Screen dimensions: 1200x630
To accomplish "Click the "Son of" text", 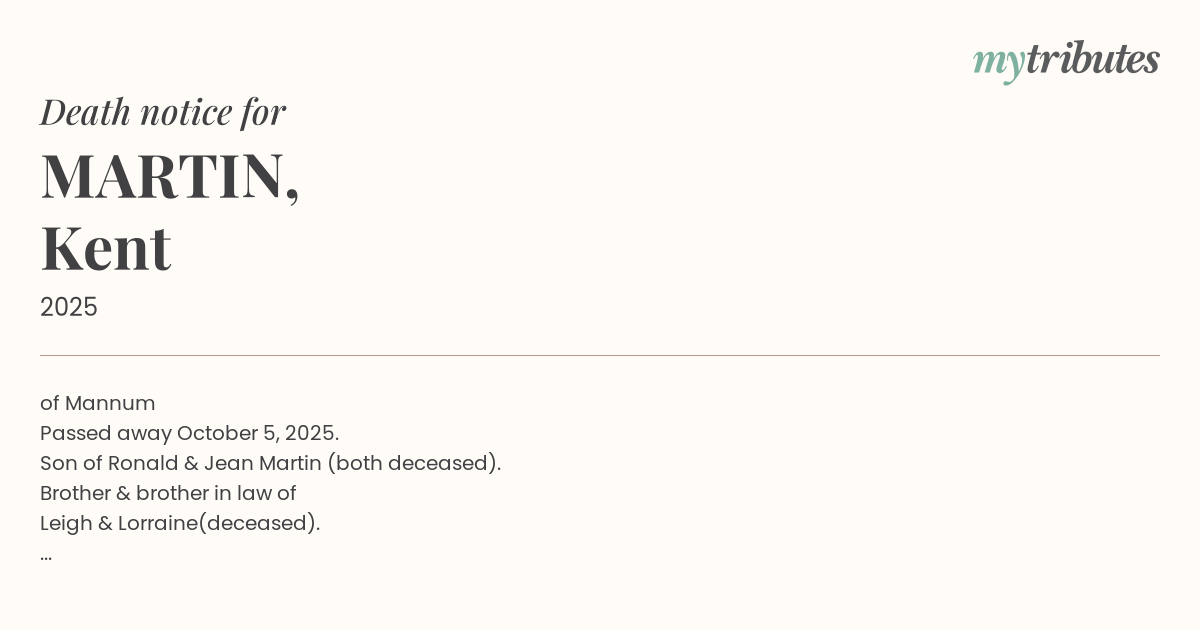I will 71,463.
